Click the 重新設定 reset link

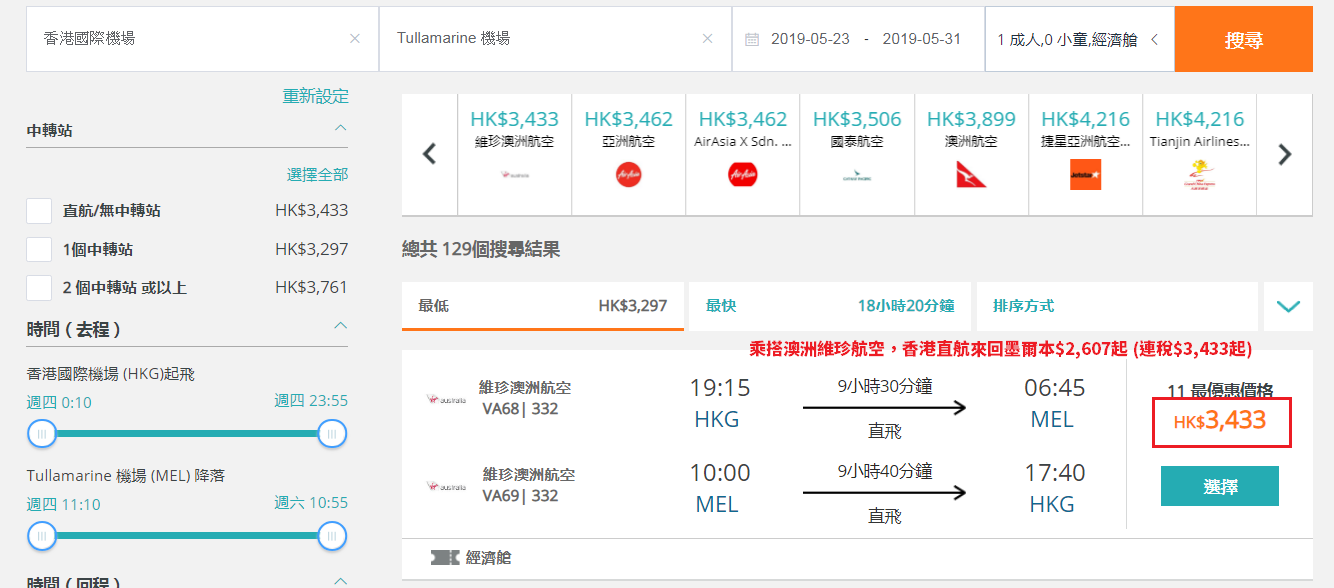point(316,96)
